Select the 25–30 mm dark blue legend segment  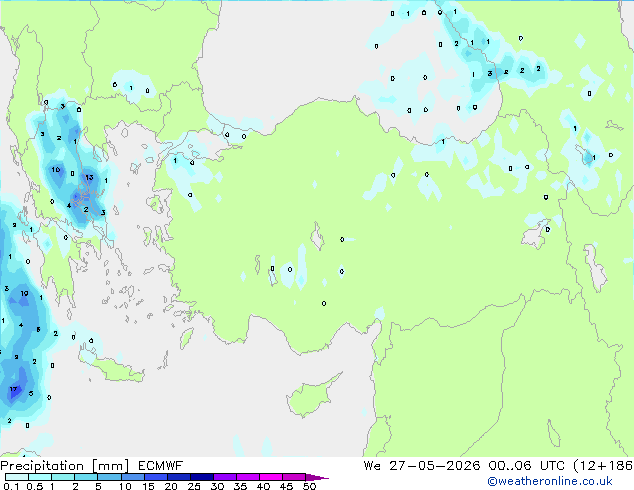pos(201,477)
